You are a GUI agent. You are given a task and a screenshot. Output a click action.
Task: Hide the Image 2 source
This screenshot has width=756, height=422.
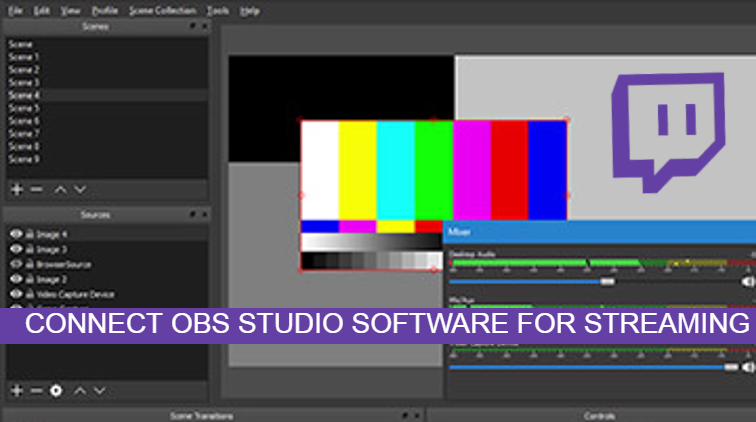(x=16, y=279)
